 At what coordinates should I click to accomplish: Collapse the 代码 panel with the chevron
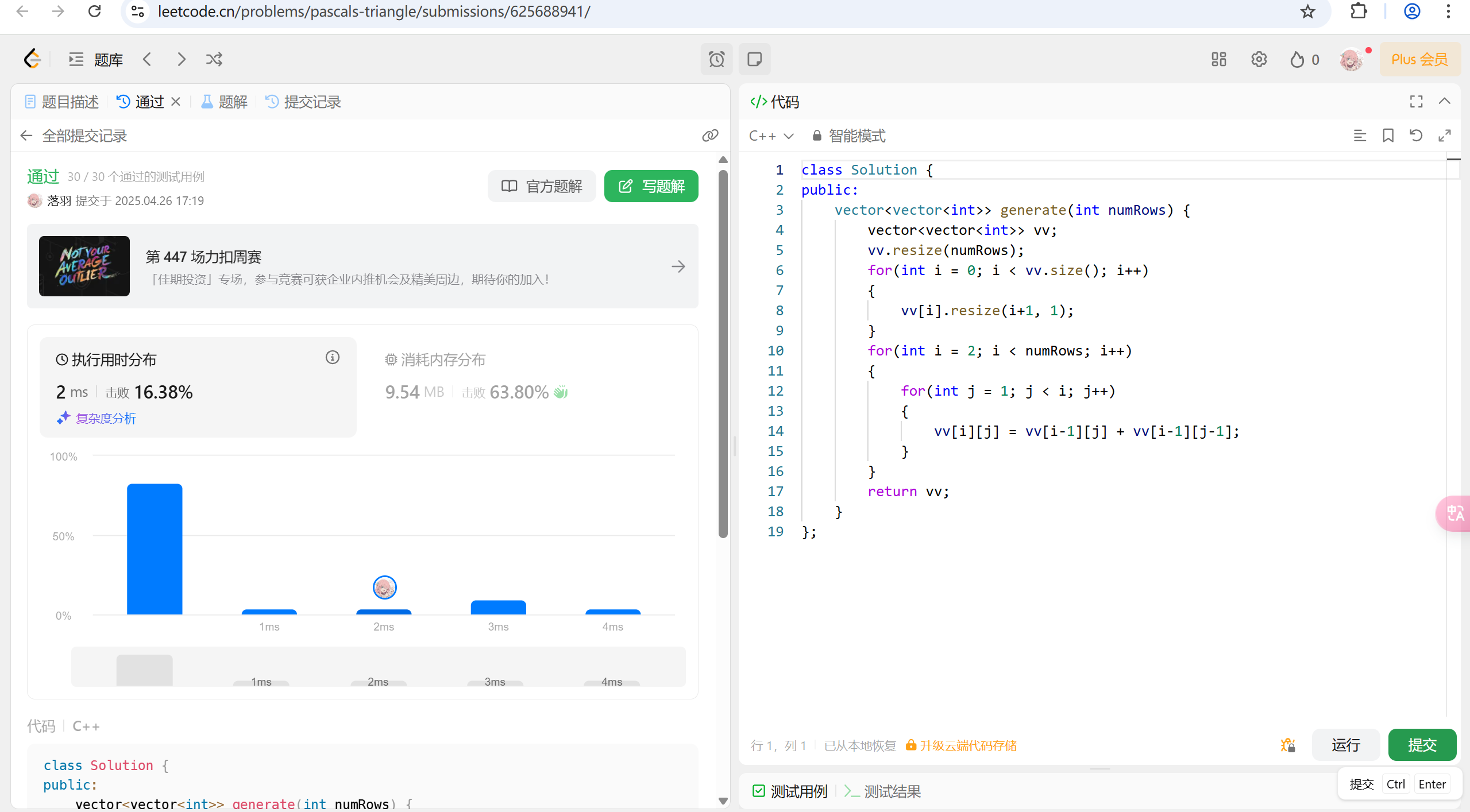pos(1444,102)
